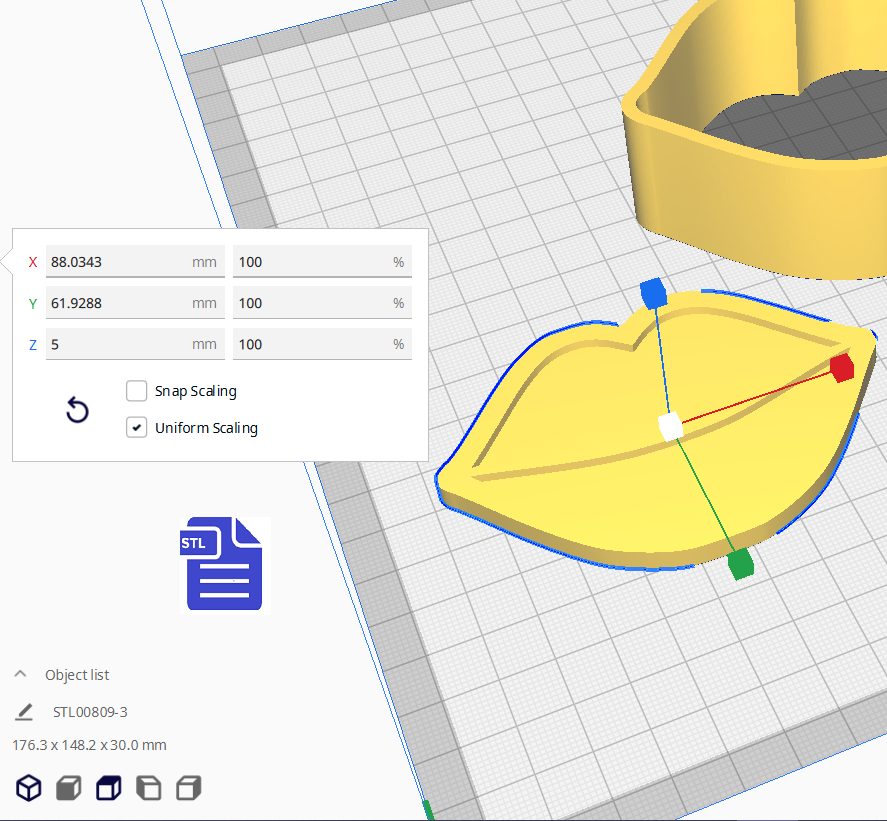Click the reset scale arrow icon
This screenshot has height=821, width=887.
coord(77,410)
